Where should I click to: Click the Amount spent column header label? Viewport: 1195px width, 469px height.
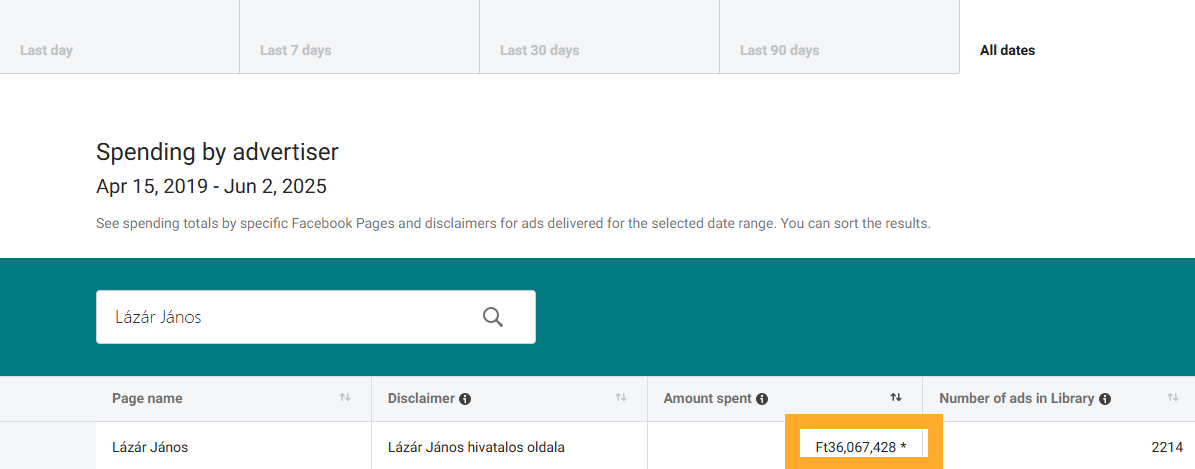pos(707,398)
